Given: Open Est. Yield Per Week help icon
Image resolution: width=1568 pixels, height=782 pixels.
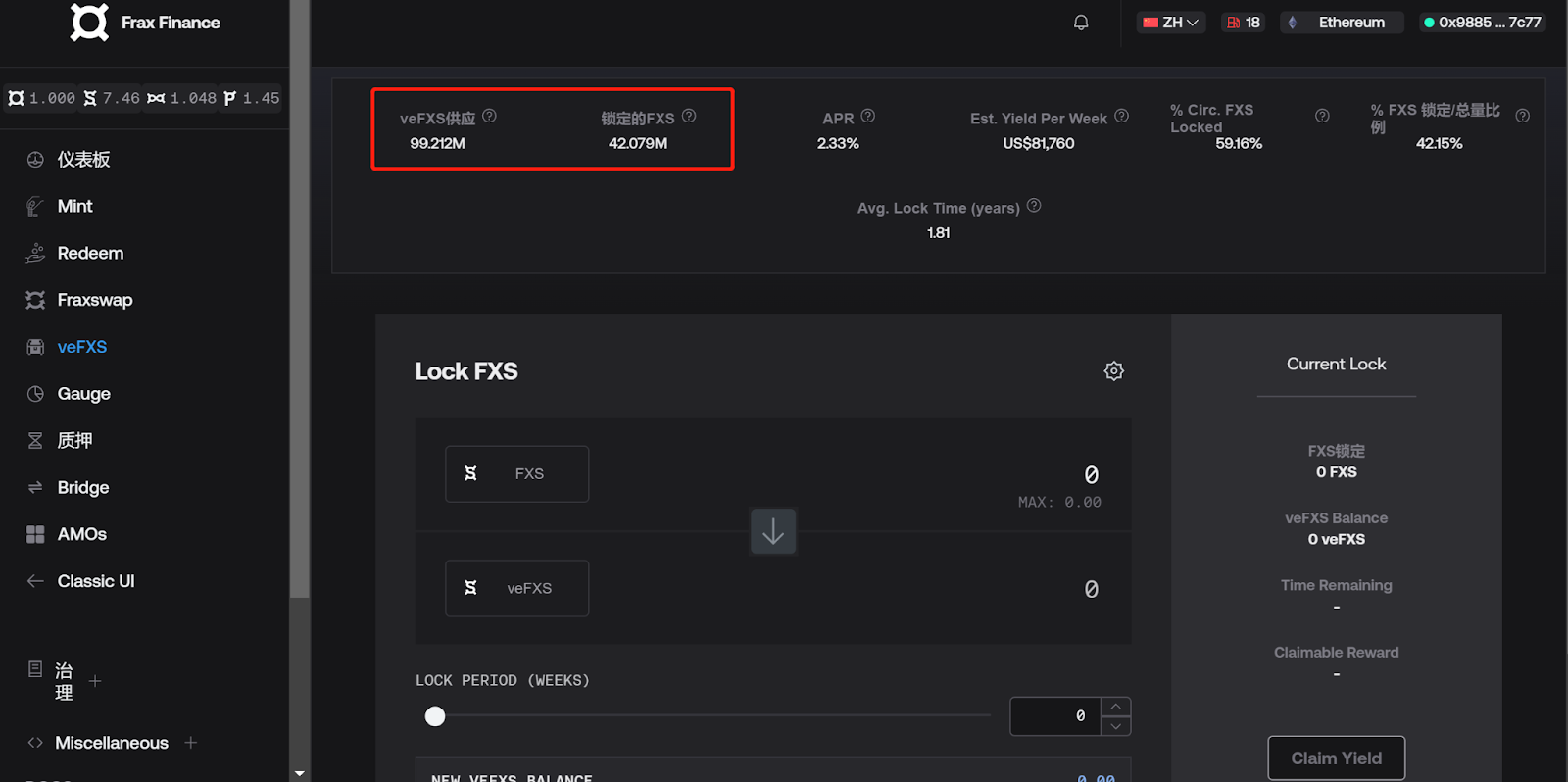Looking at the screenshot, I should click(1122, 116).
